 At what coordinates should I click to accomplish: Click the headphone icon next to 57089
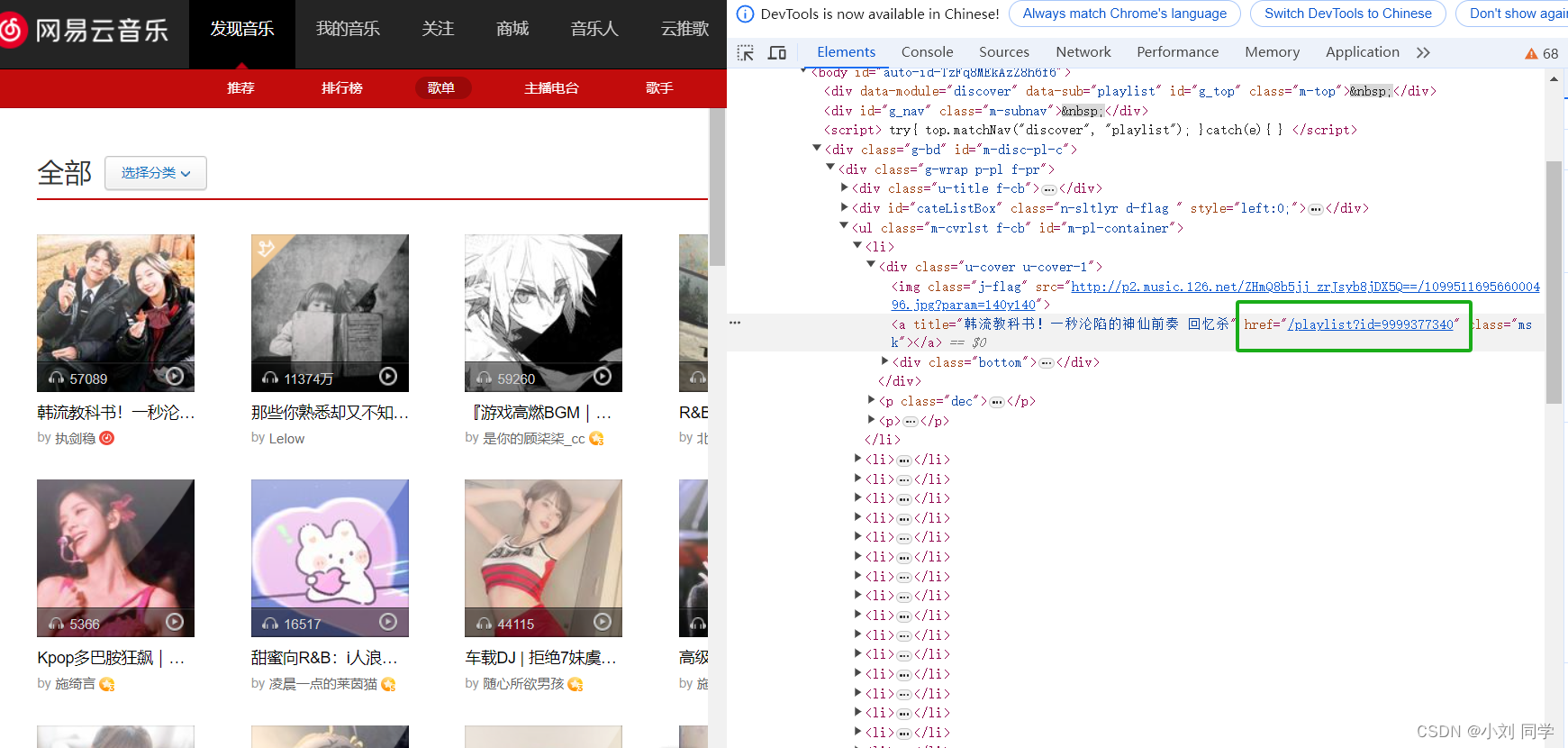click(x=57, y=379)
